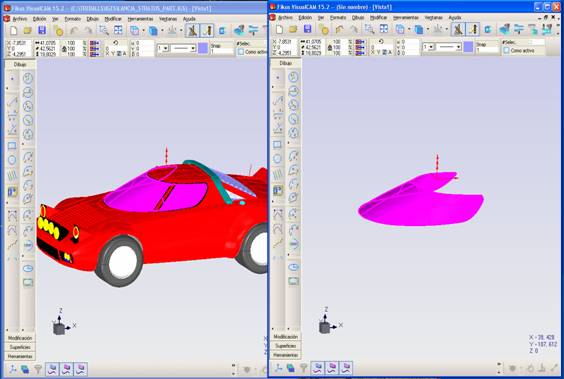Open new document in the right window
Viewport: 564px width, 379px height.
279,29
